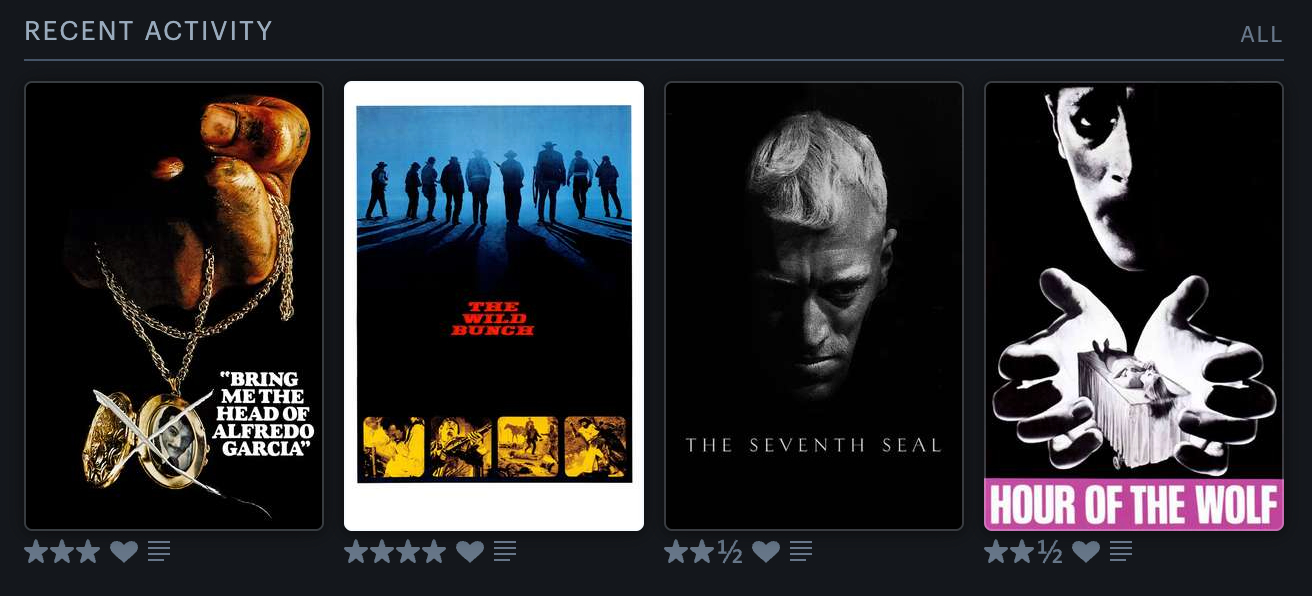Screen dimensions: 1312x596
Task: Click the liked heart under Alfredo Garcia poster
Action: coord(124,551)
